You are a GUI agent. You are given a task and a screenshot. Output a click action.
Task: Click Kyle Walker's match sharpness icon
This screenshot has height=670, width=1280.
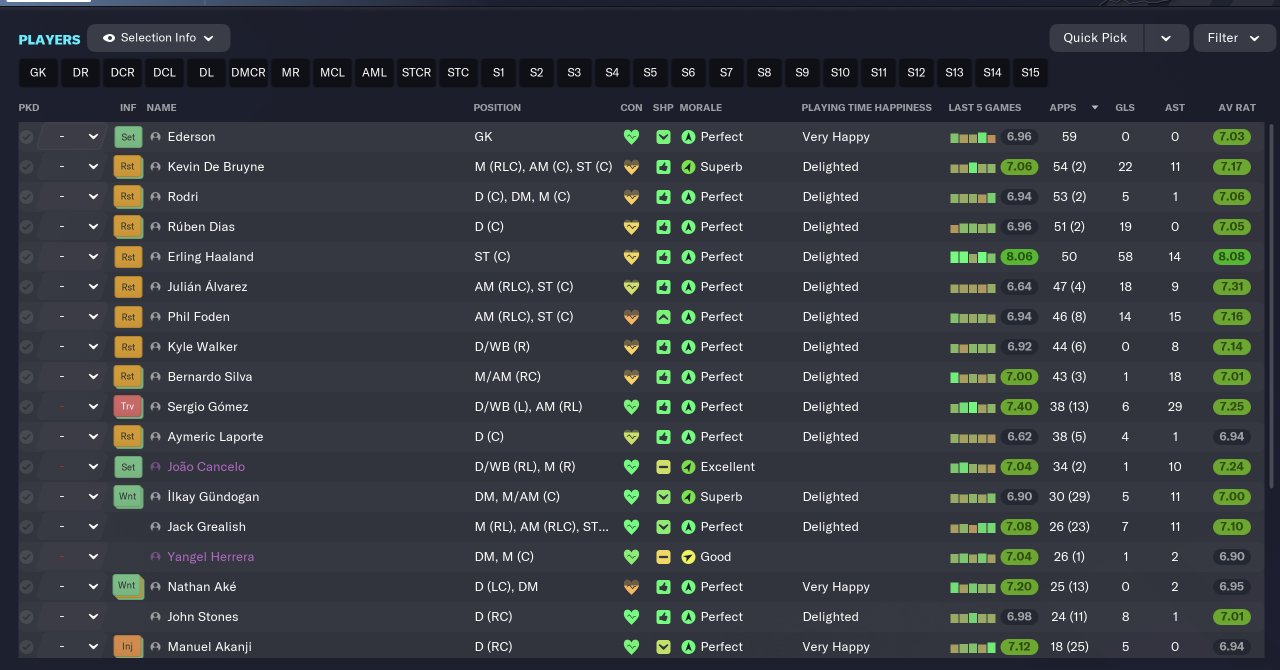click(663, 347)
